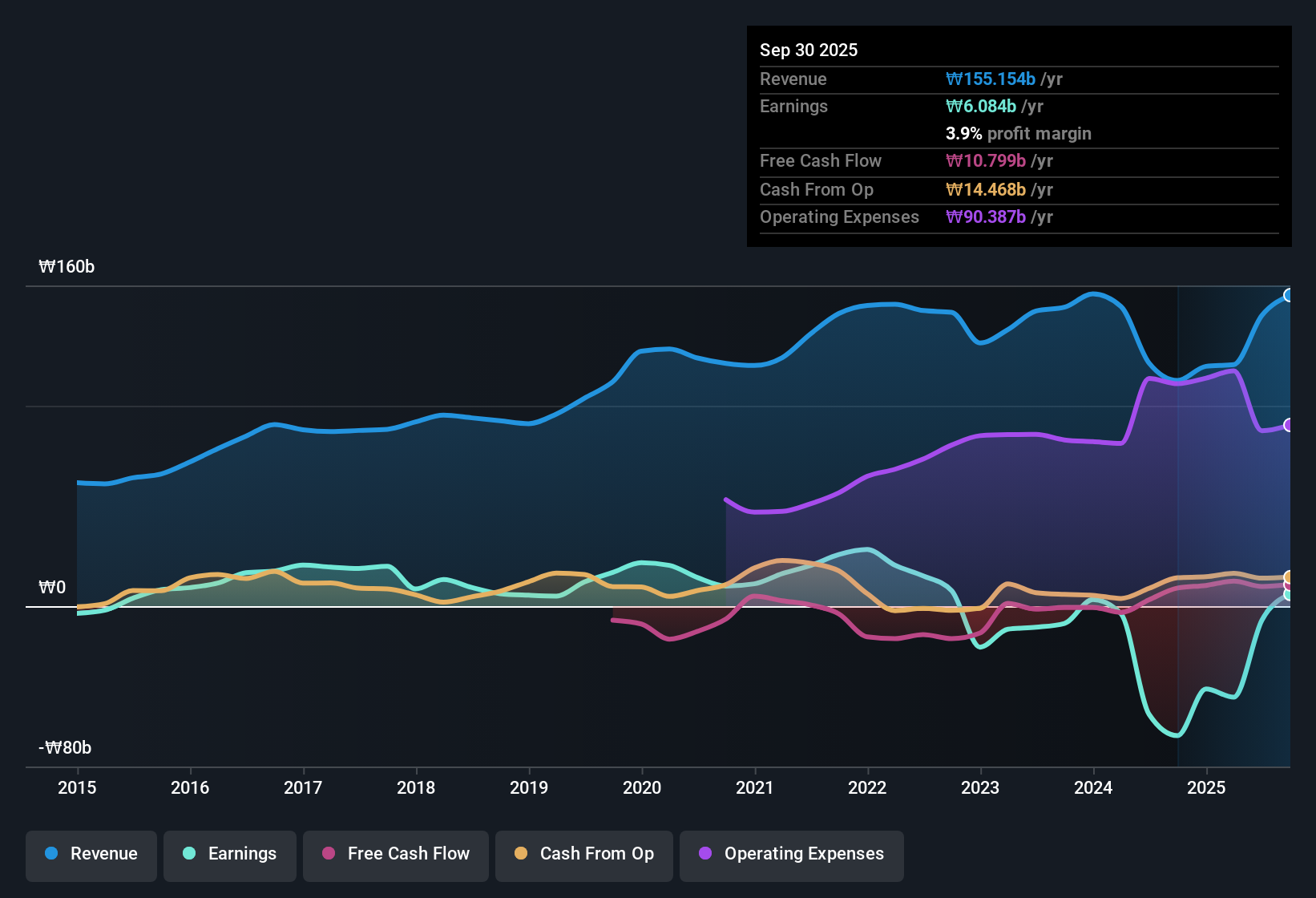Click the orange Cash From Op legend dot

[520, 854]
